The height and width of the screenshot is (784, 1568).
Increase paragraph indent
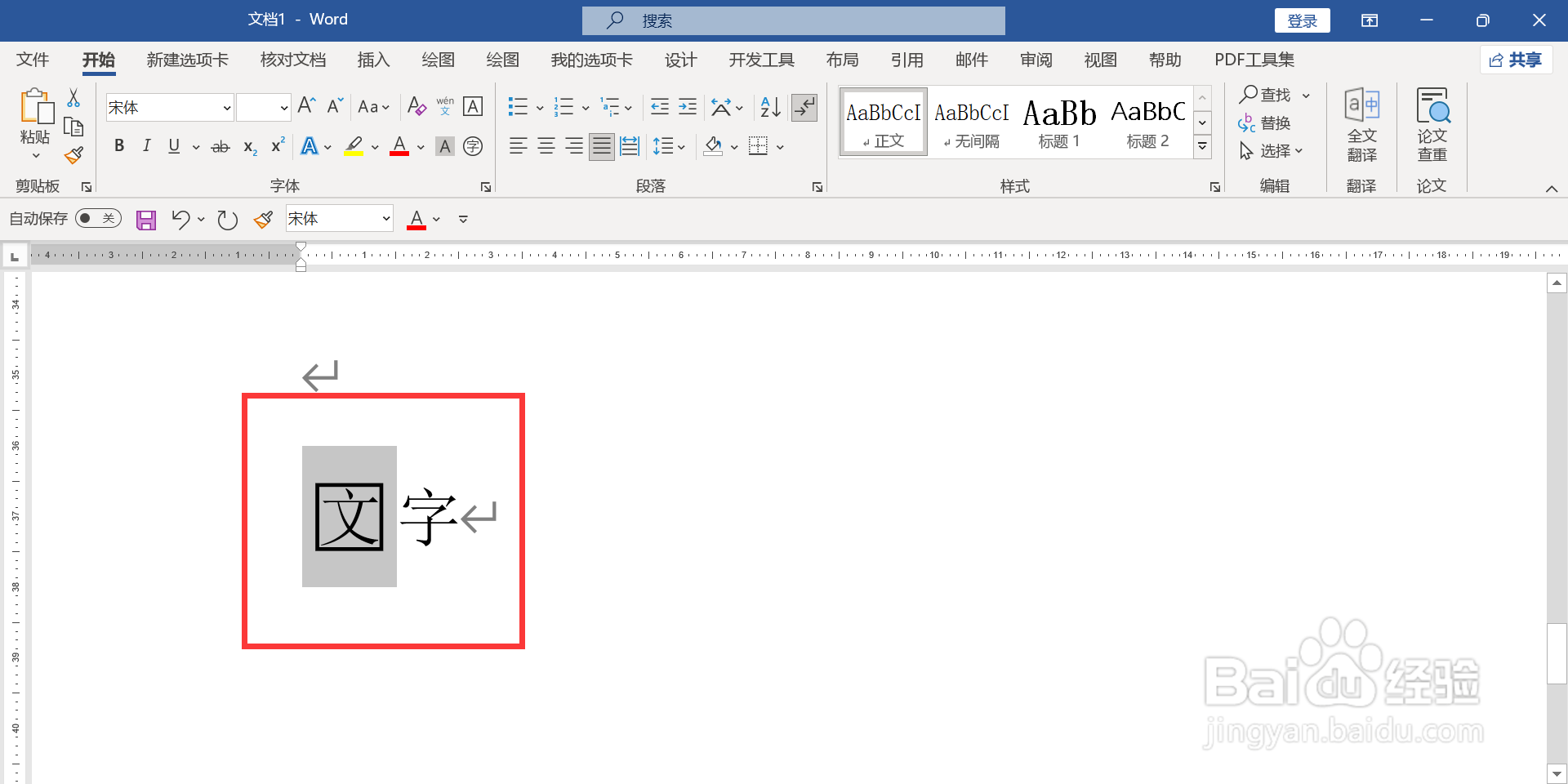click(688, 106)
